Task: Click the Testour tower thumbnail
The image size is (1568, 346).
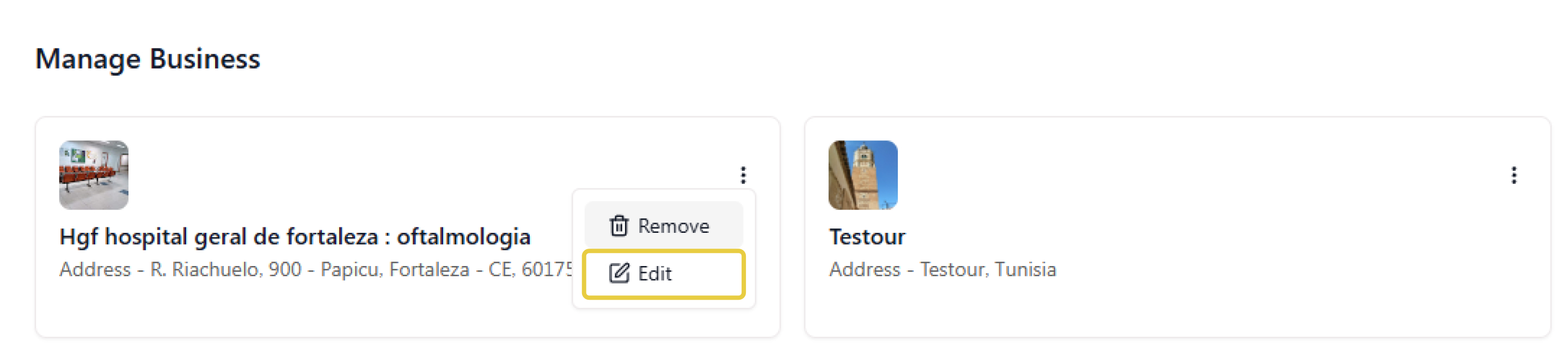Action: click(x=862, y=175)
